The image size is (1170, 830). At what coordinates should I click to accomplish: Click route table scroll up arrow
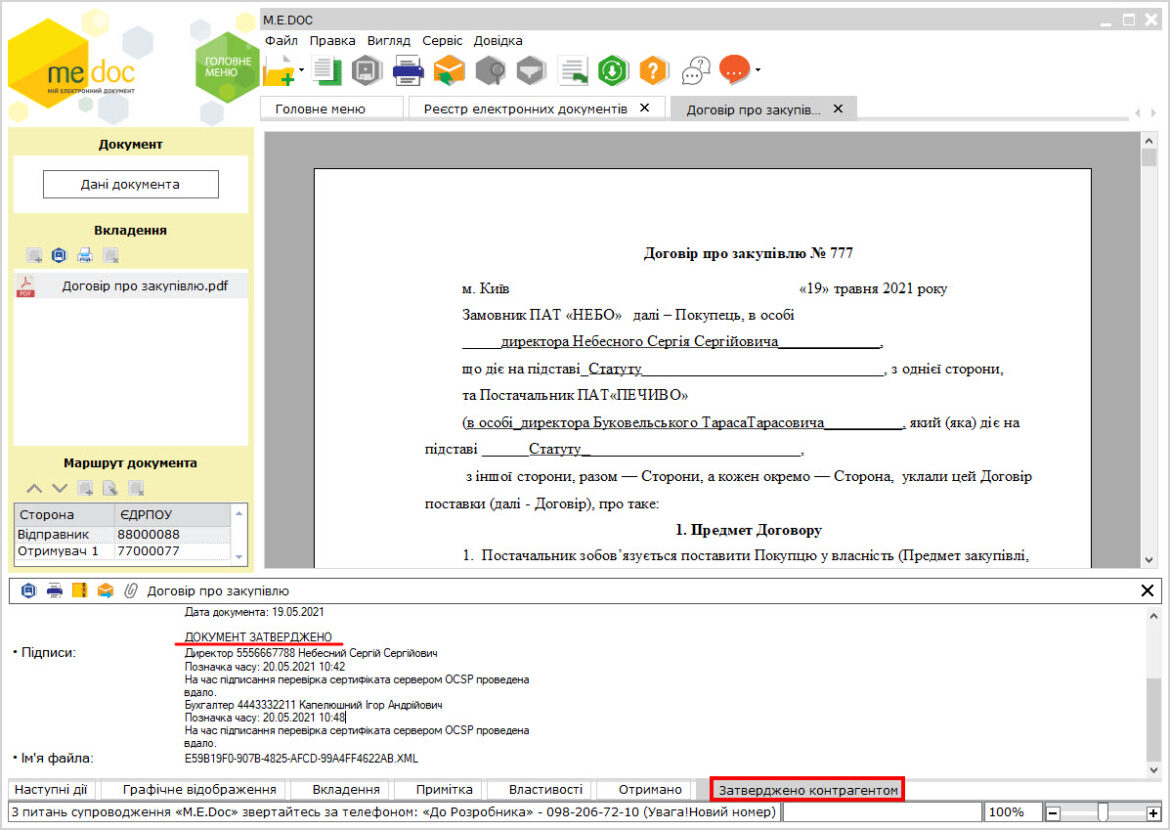[x=239, y=513]
